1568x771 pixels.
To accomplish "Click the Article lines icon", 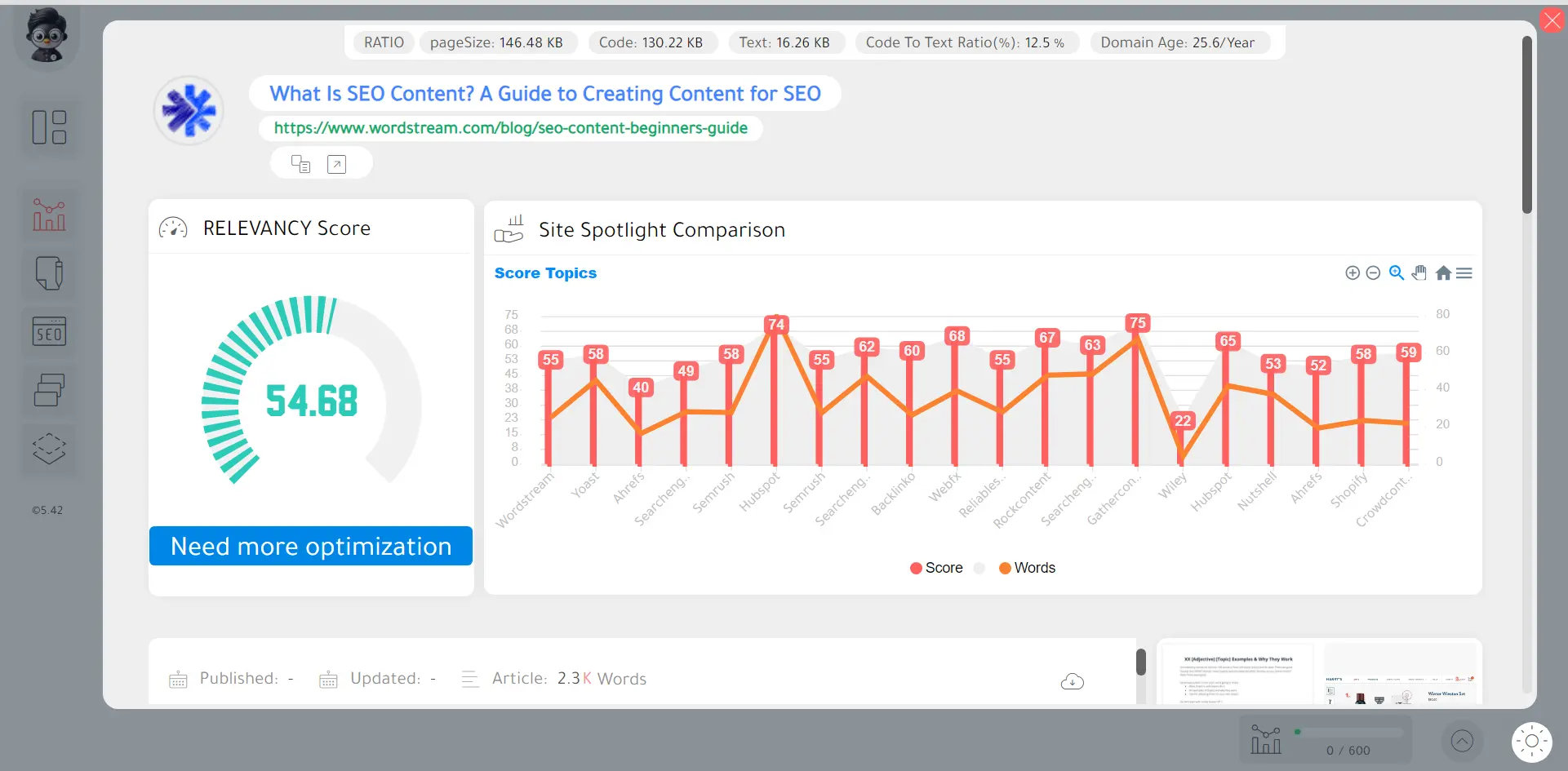I will tap(470, 679).
